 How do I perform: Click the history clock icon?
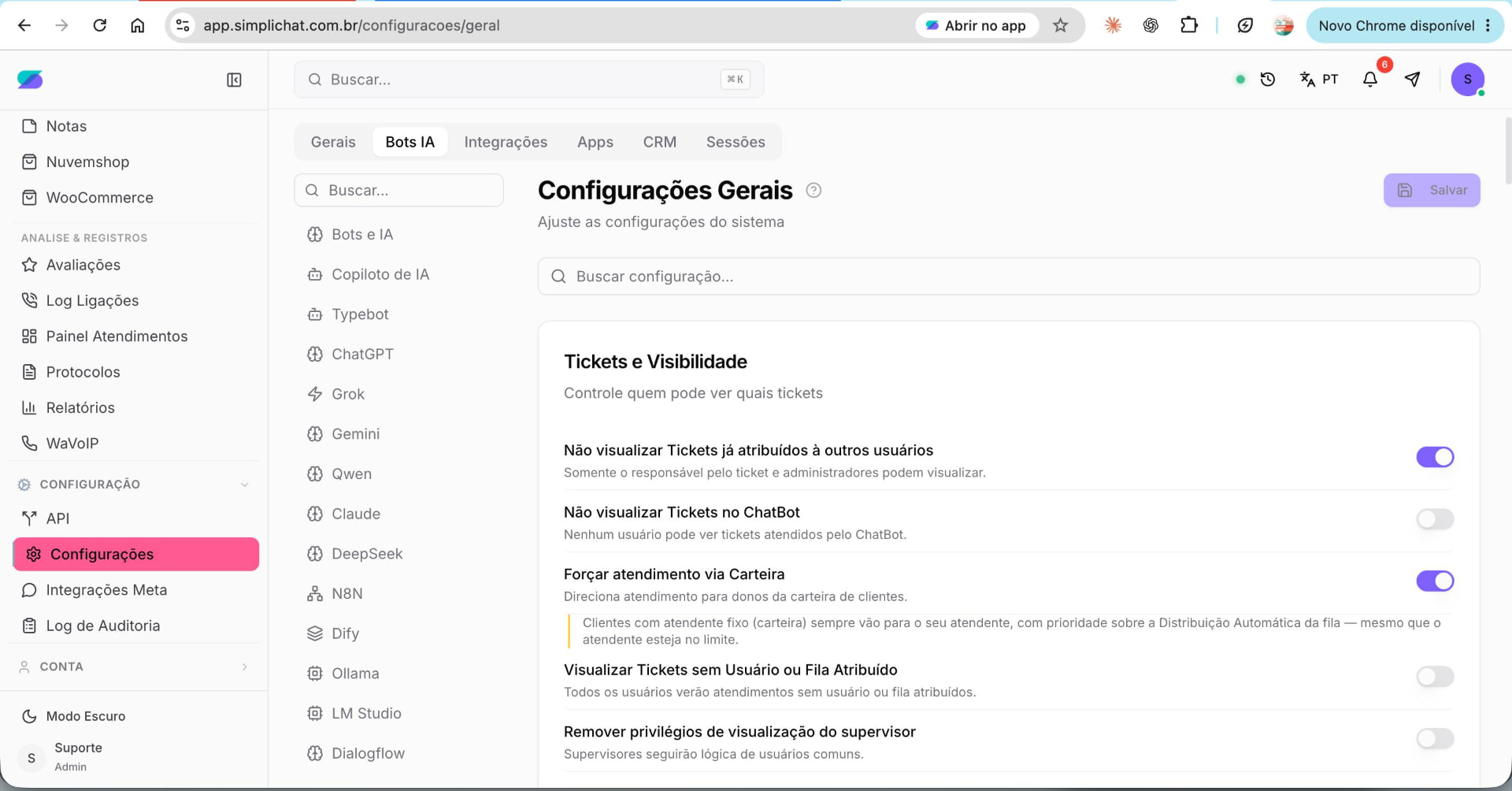[1268, 79]
